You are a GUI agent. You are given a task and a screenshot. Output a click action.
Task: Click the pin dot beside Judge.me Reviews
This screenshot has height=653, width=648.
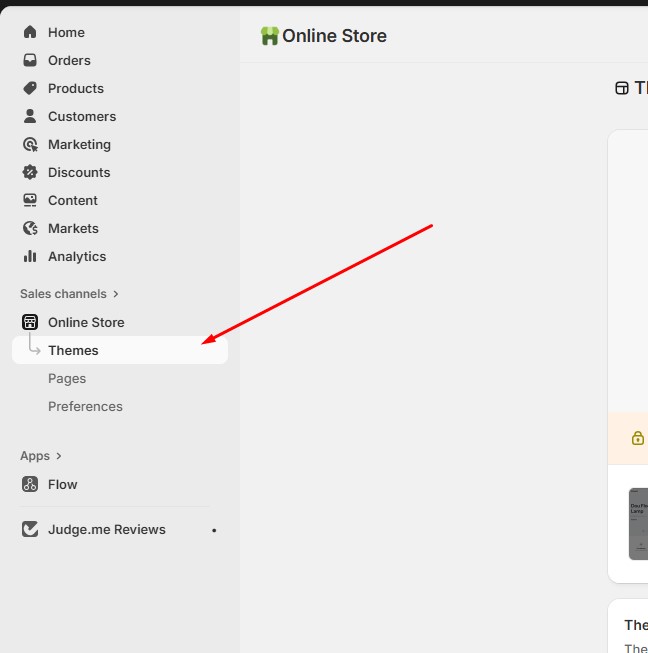214,530
